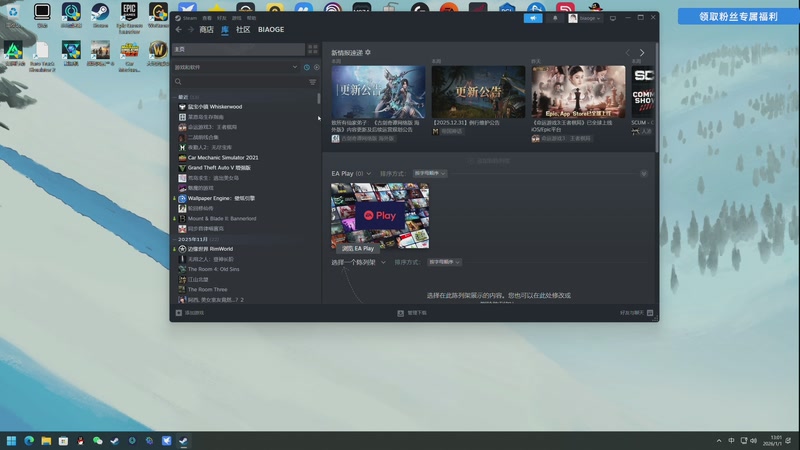Click the blue announcement megaphone icon
This screenshot has height=450, width=800.
(x=533, y=18)
